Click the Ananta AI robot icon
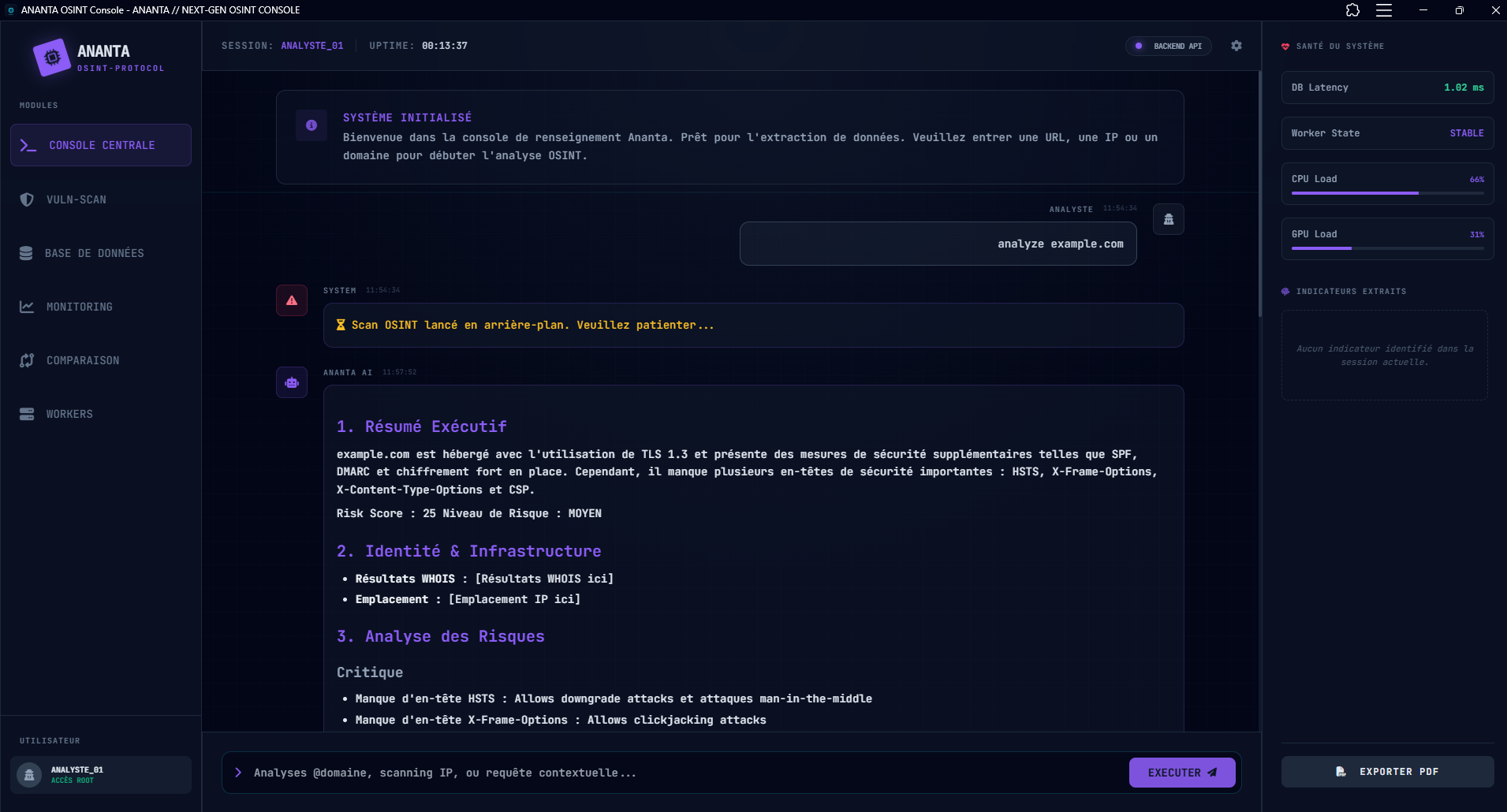 pyautogui.click(x=292, y=382)
